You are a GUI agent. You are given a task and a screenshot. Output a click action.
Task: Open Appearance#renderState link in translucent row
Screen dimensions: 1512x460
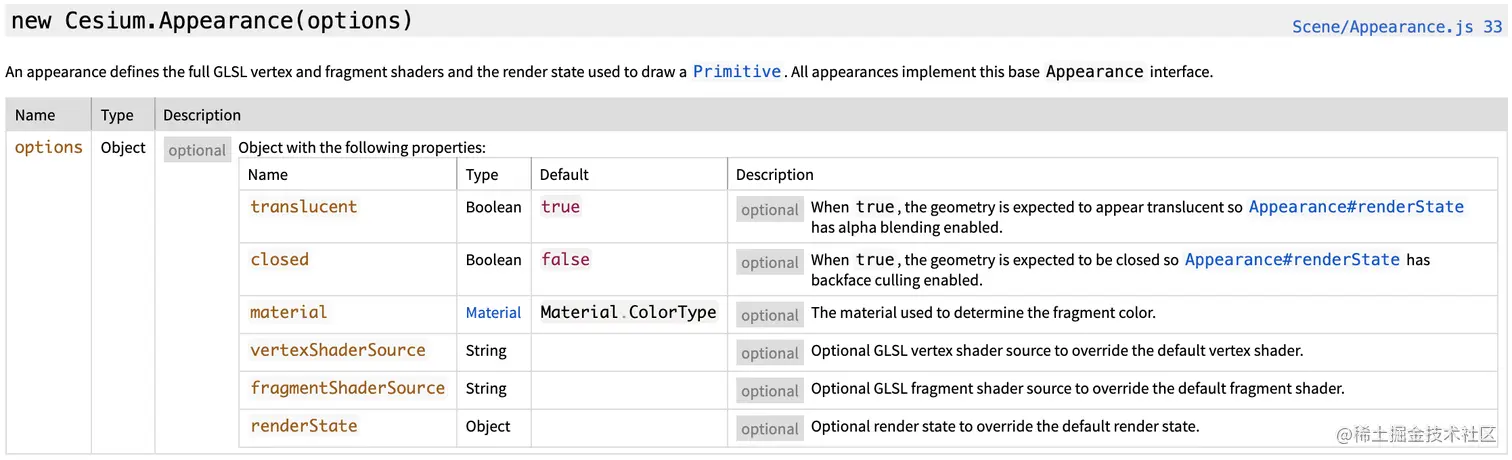1355,207
